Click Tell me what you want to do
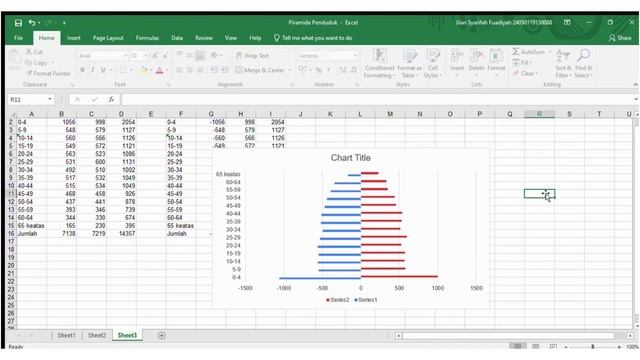This screenshot has height=360, width=640. point(313,38)
